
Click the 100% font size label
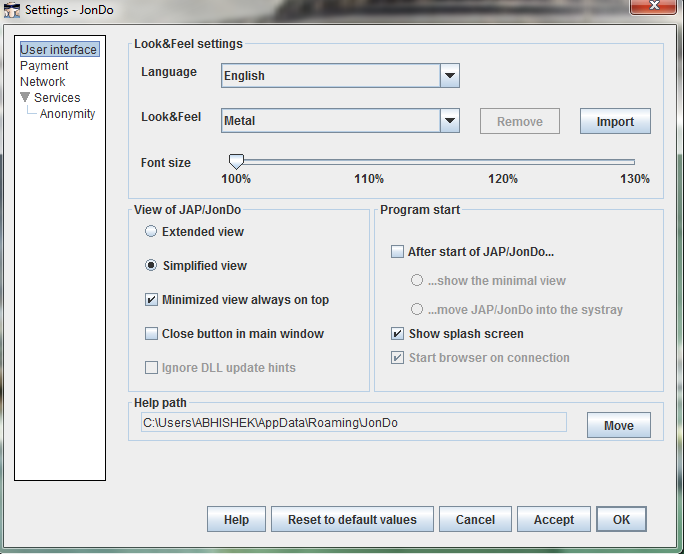point(236,179)
